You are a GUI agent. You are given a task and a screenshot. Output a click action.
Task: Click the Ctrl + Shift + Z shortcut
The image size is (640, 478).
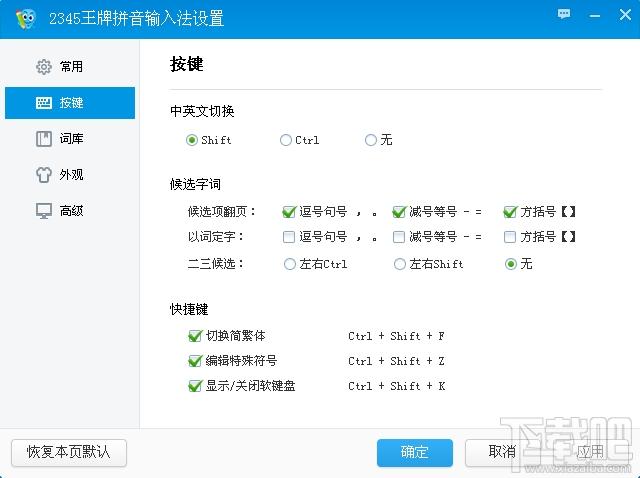coord(396,361)
